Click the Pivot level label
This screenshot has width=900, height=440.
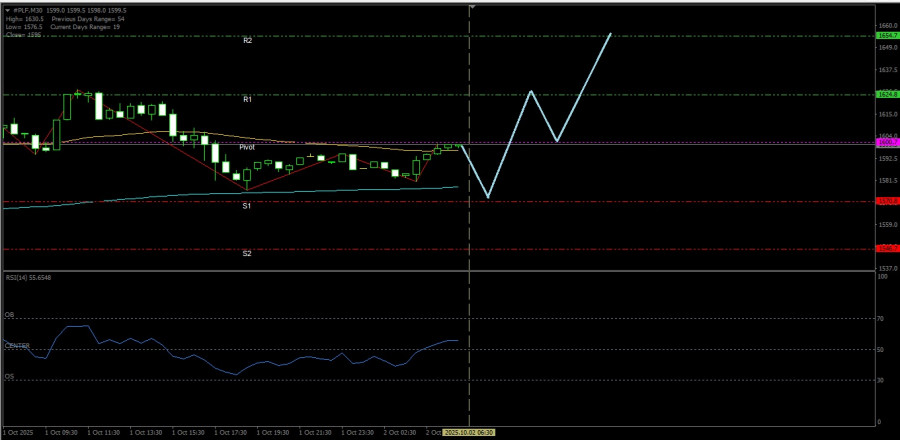(x=247, y=147)
